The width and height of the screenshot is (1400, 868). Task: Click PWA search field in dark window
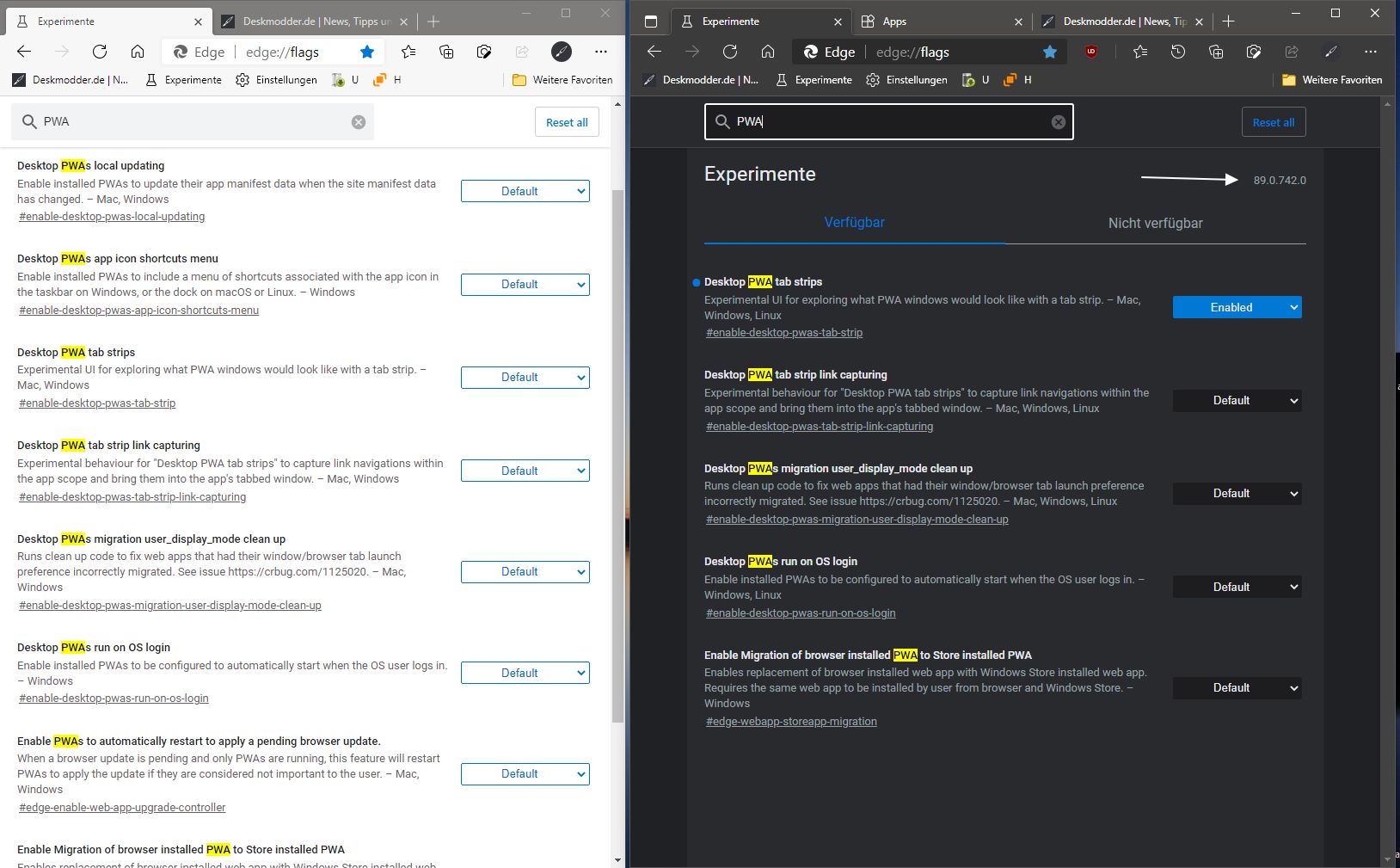[888, 122]
